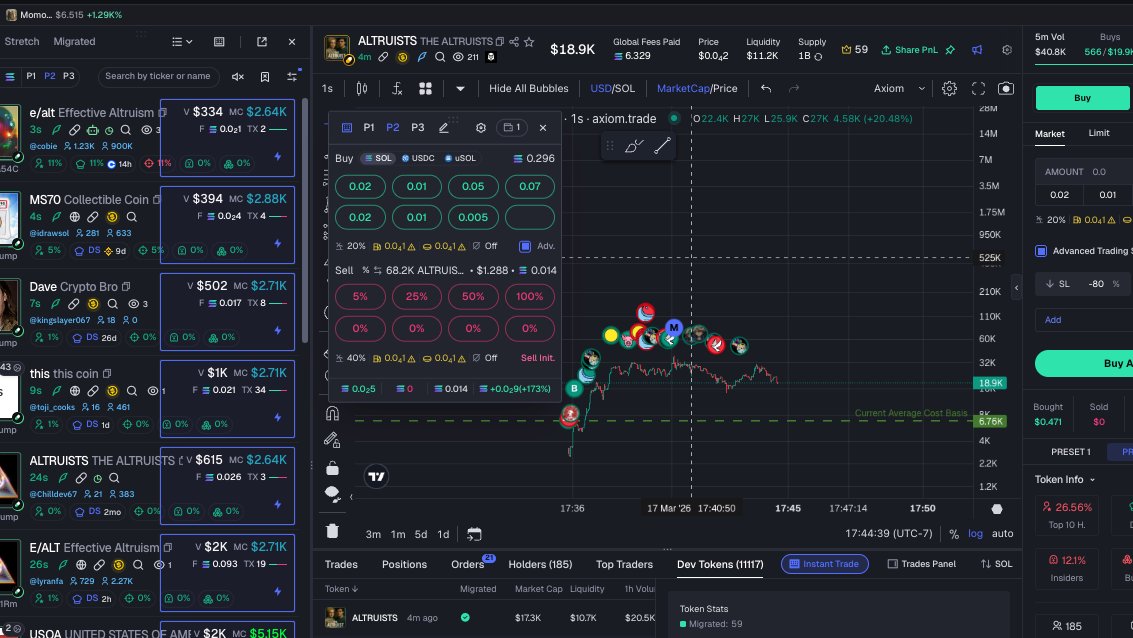Expand Token Info section
Screen dimensions: 1133x638
pos(1065,479)
